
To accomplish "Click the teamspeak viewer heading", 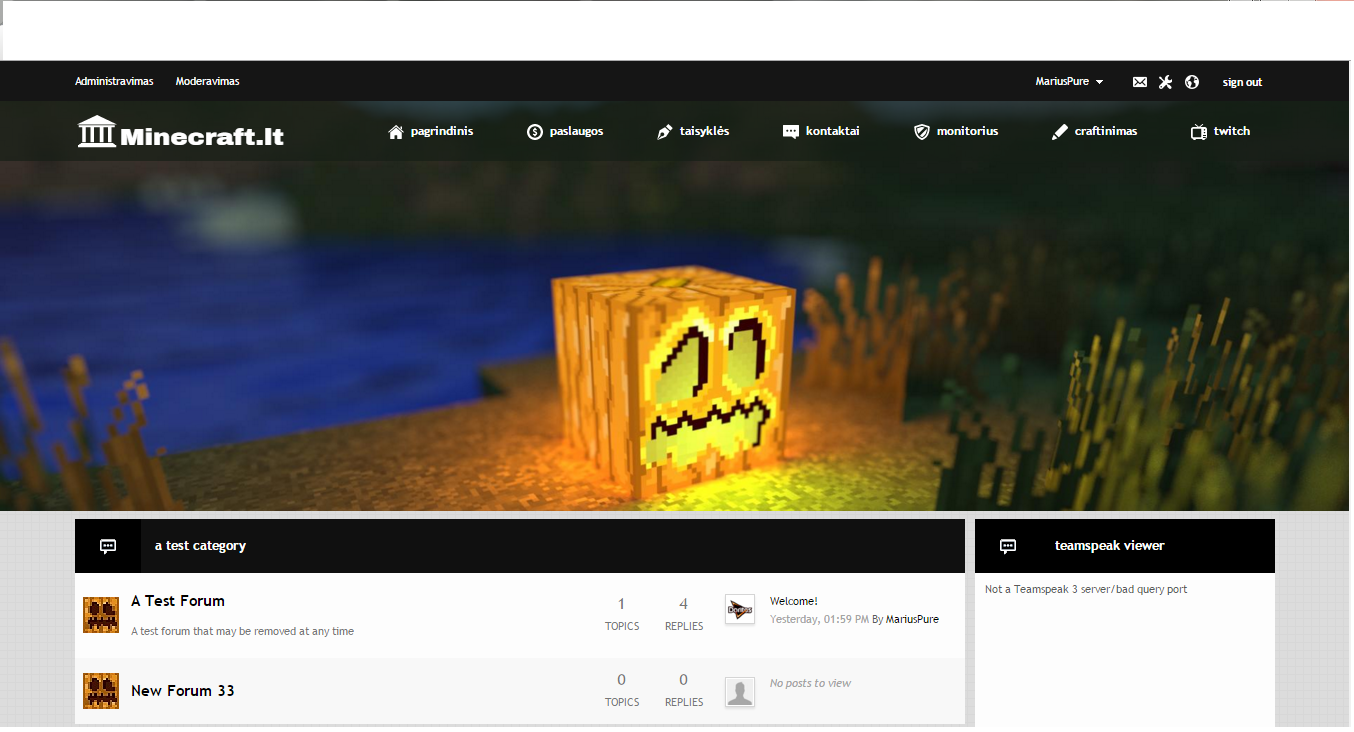I will (x=1110, y=546).
